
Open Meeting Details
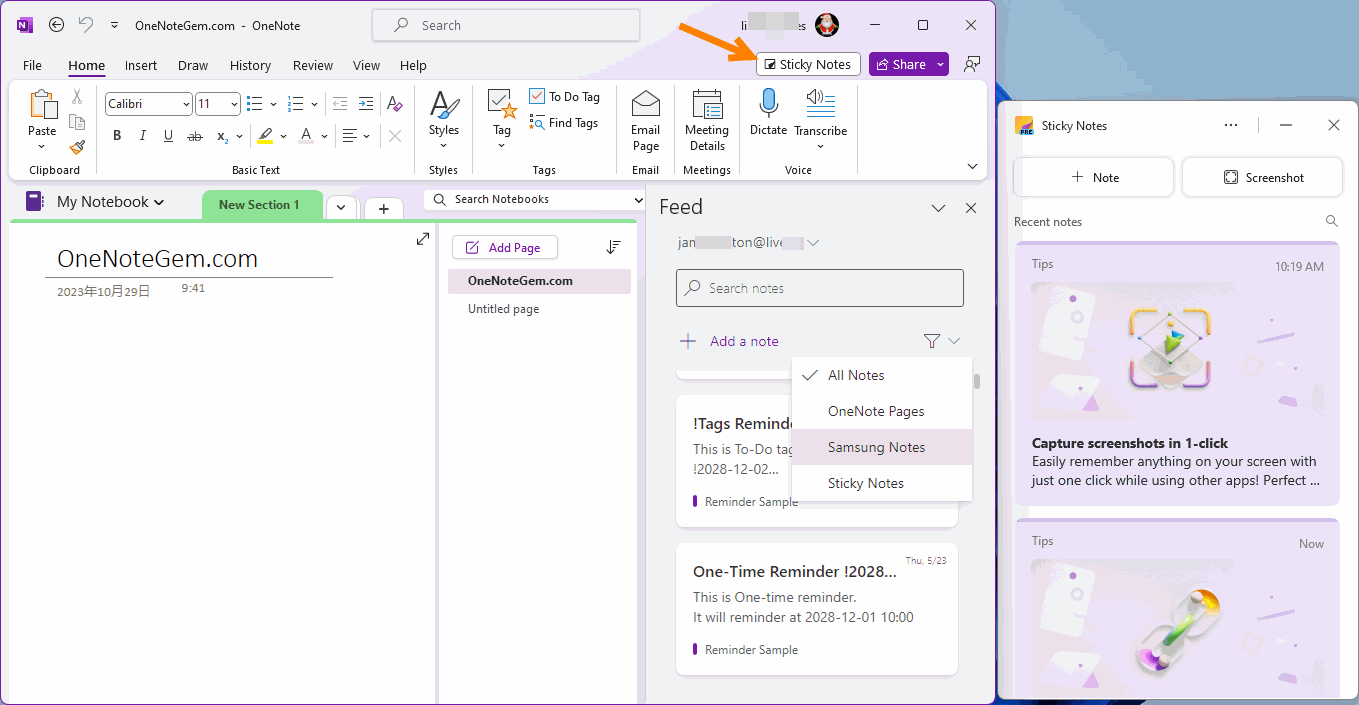[x=707, y=119]
